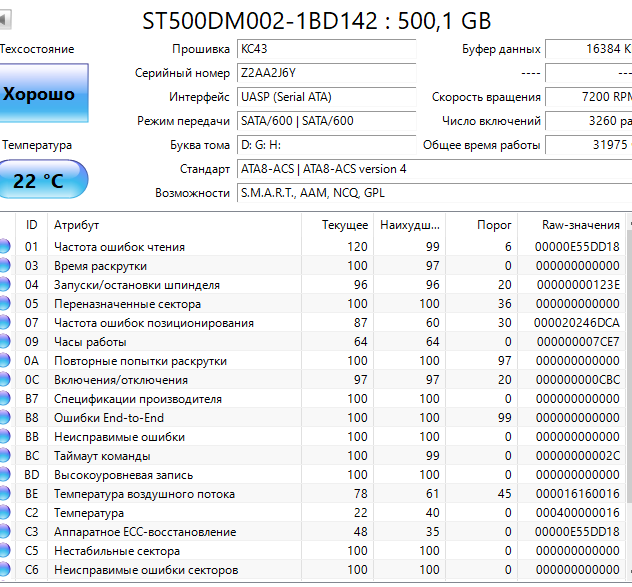Screen dimensions: 632x587
Task: Click the interface field UASP (Serial ATA)
Action: point(326,97)
